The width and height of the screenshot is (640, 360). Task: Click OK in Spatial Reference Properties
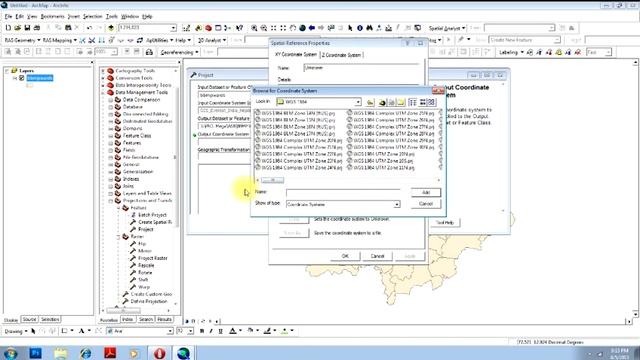click(345, 256)
